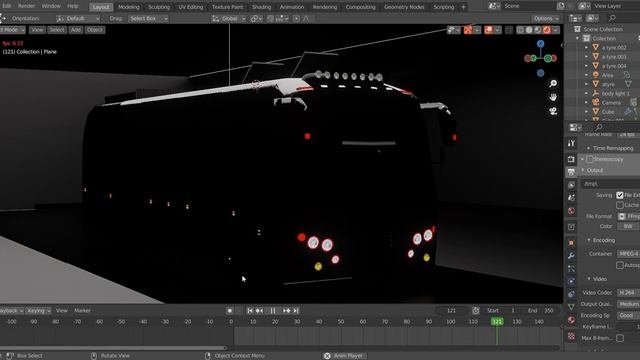
Task: Switch to the Shading workspace tab
Action: point(261,7)
